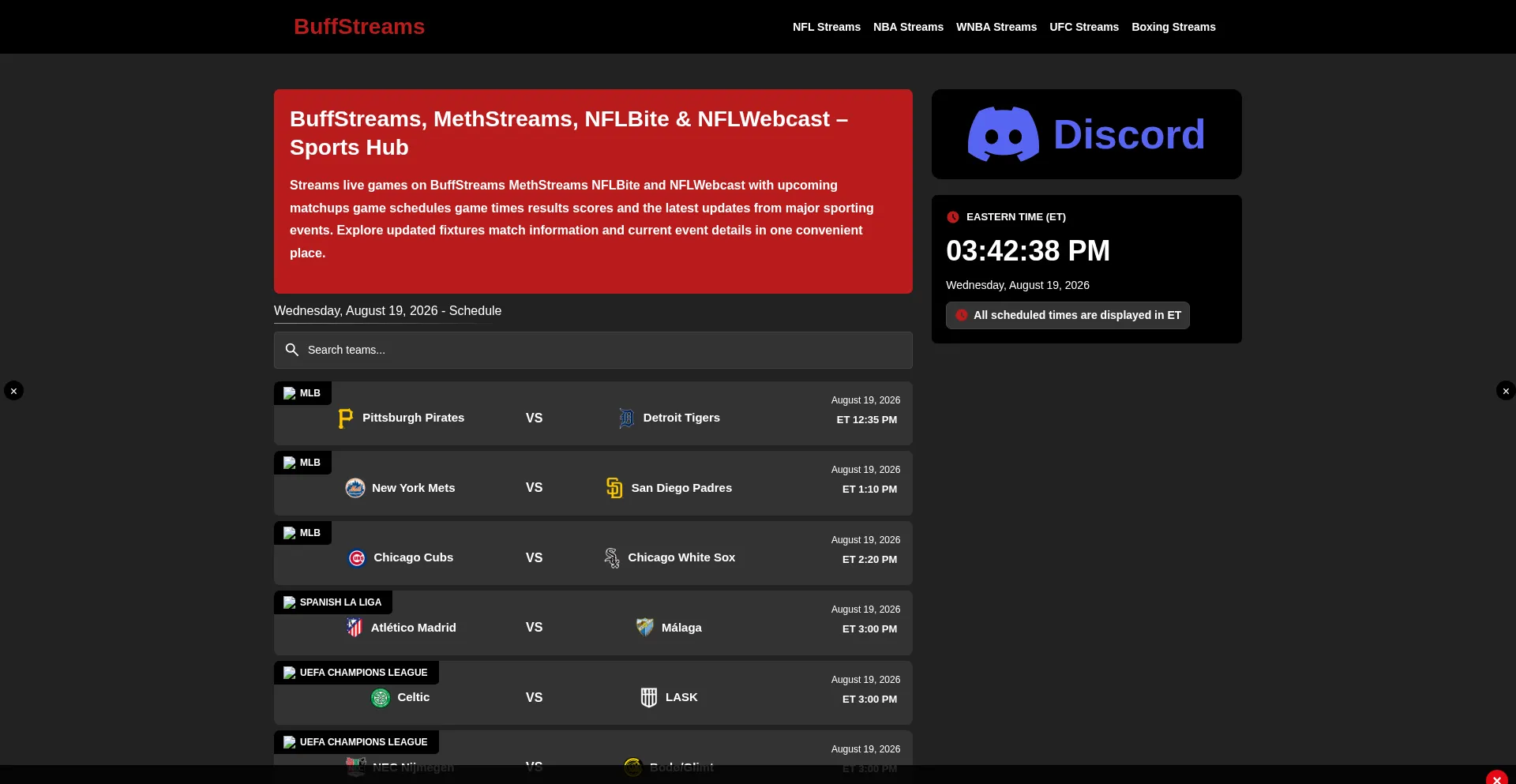
Task: Open Chicago White Sox team name
Action: 681,557
